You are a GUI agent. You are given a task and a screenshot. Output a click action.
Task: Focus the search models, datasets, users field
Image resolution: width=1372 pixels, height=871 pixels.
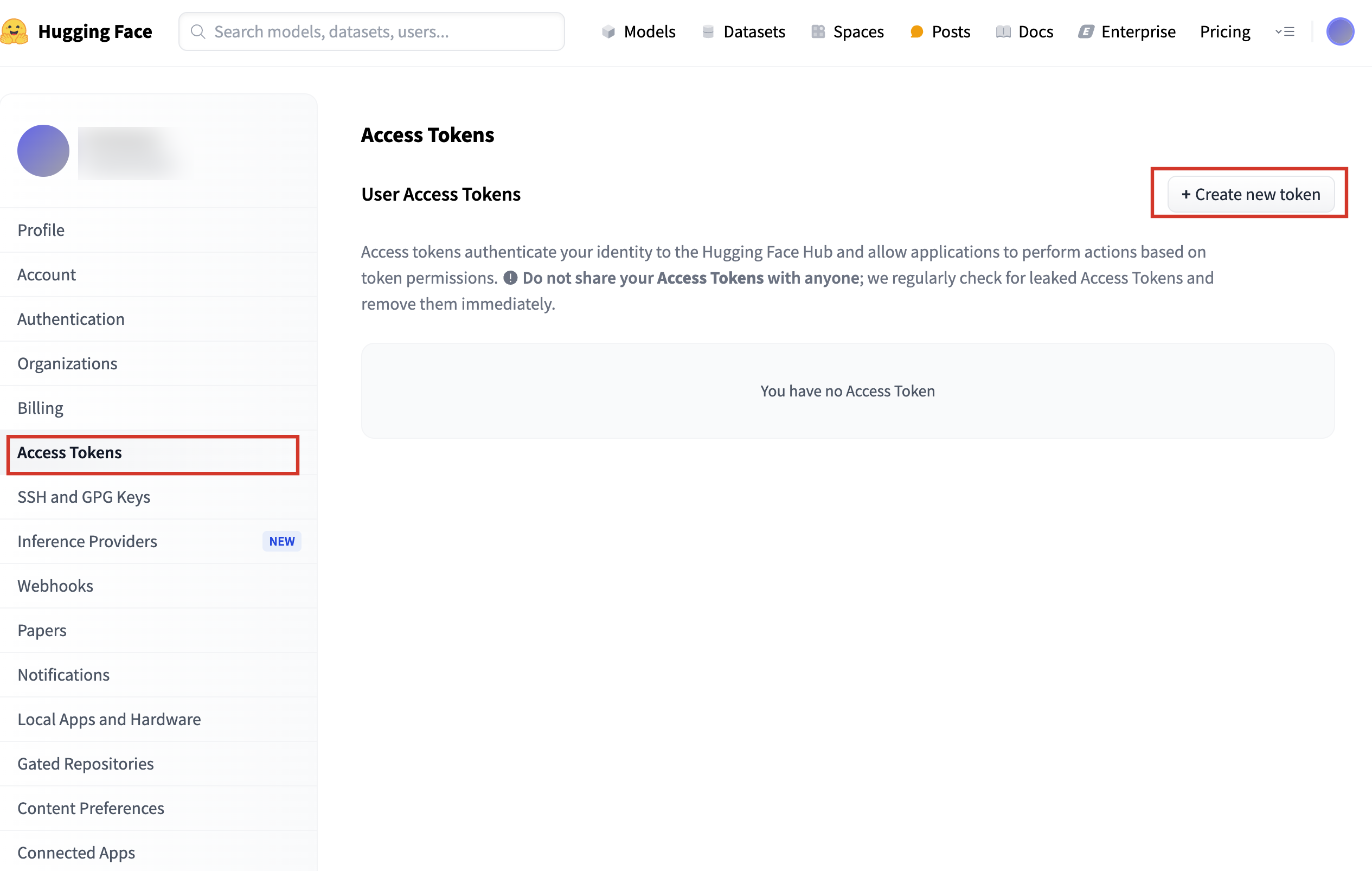pos(371,31)
